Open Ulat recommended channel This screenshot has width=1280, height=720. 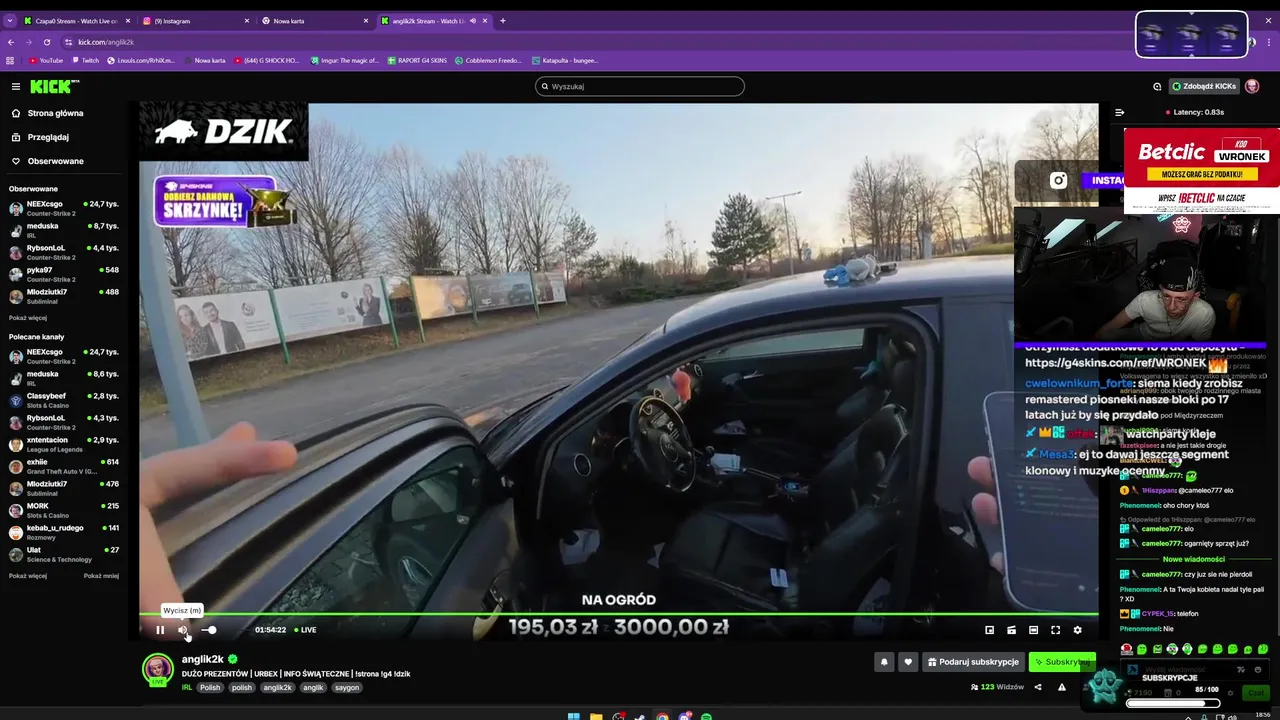coord(63,554)
